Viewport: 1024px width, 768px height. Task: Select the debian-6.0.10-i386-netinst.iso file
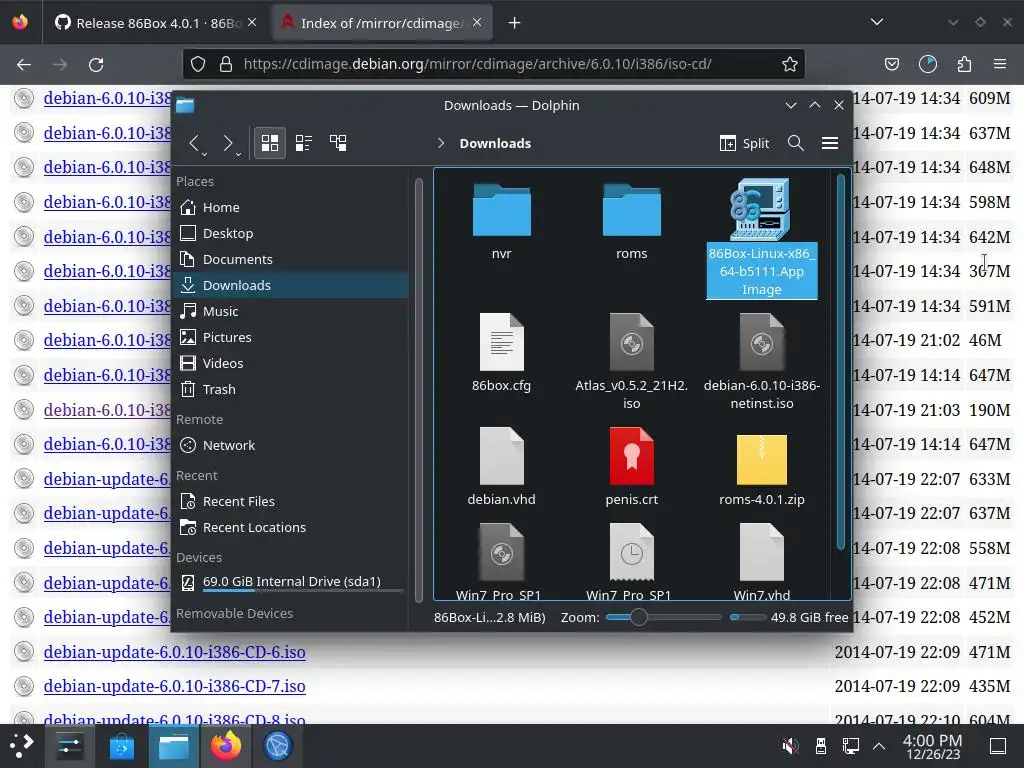coord(761,342)
